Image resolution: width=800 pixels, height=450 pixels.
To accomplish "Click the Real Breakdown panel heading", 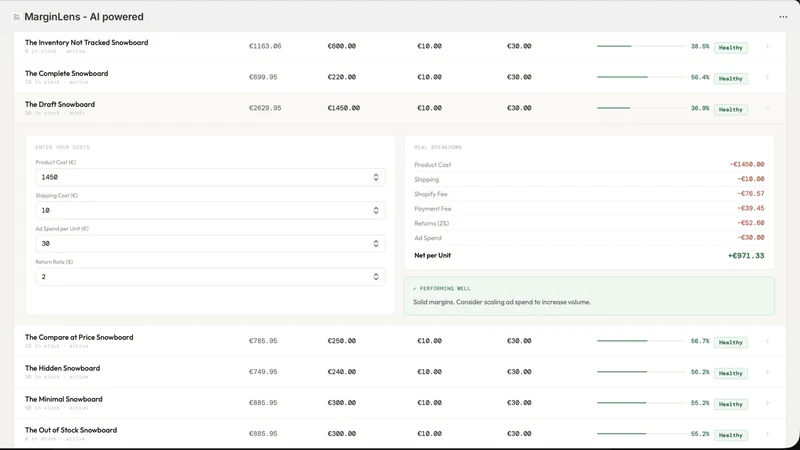I will tap(438, 147).
